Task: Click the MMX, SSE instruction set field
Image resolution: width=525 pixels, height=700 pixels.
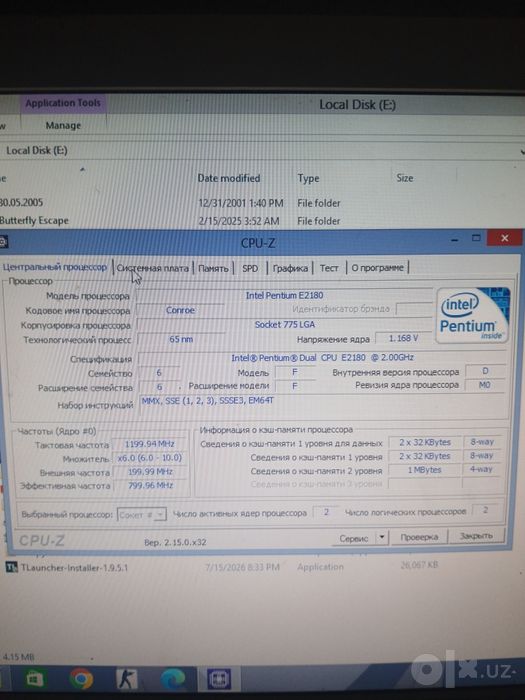Action: pyautogui.click(x=321, y=403)
